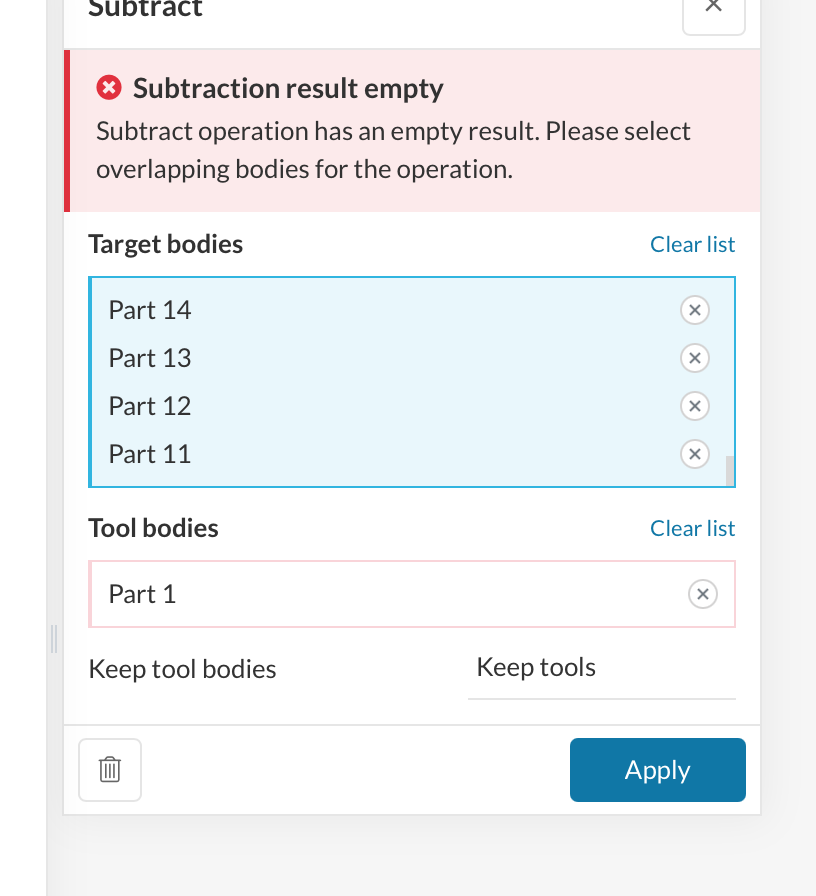The width and height of the screenshot is (816, 896).
Task: Select Part 14 in target bodies list
Action: point(150,310)
